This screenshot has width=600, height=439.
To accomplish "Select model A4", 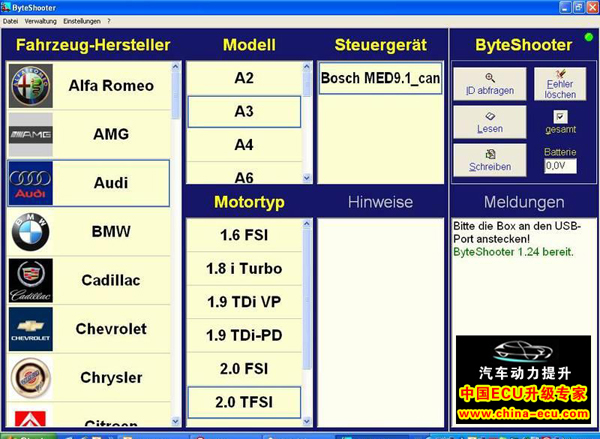I will 244,145.
